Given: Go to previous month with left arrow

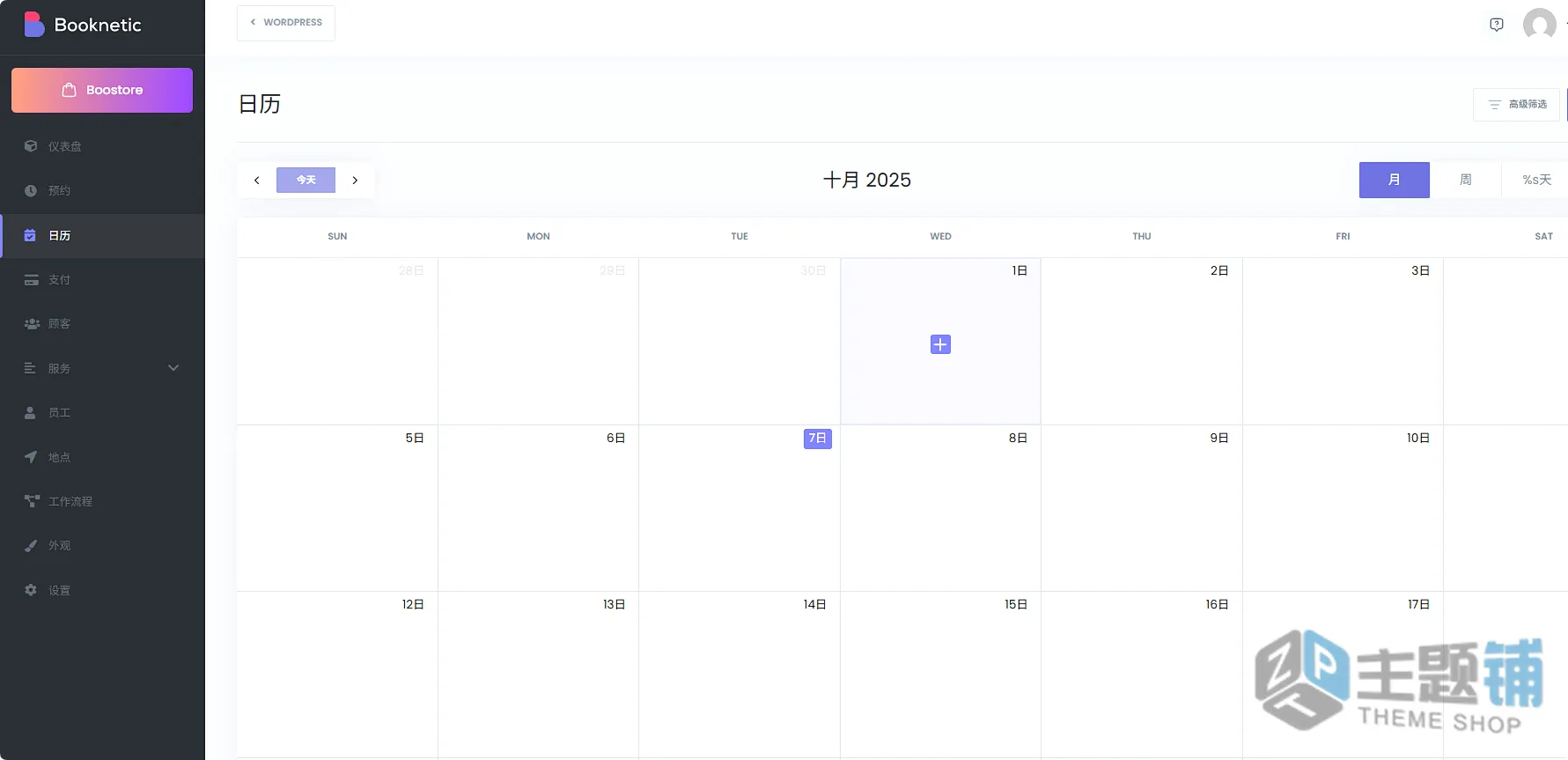Looking at the screenshot, I should (256, 180).
